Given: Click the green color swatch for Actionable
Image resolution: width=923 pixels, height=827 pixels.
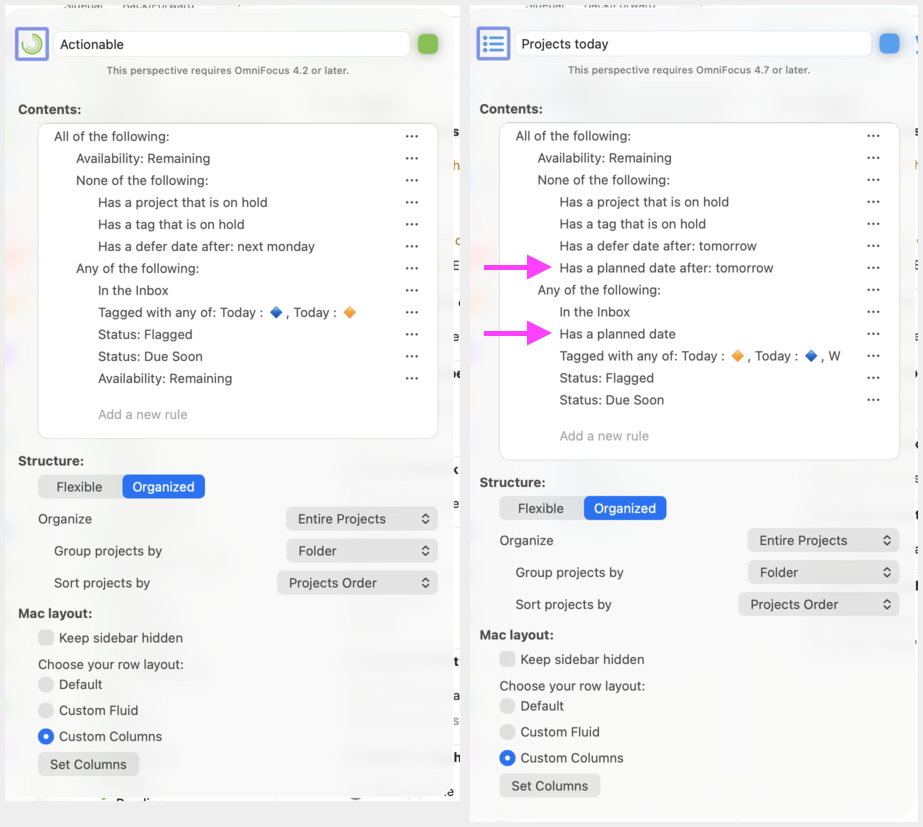Looking at the screenshot, I should 428,44.
